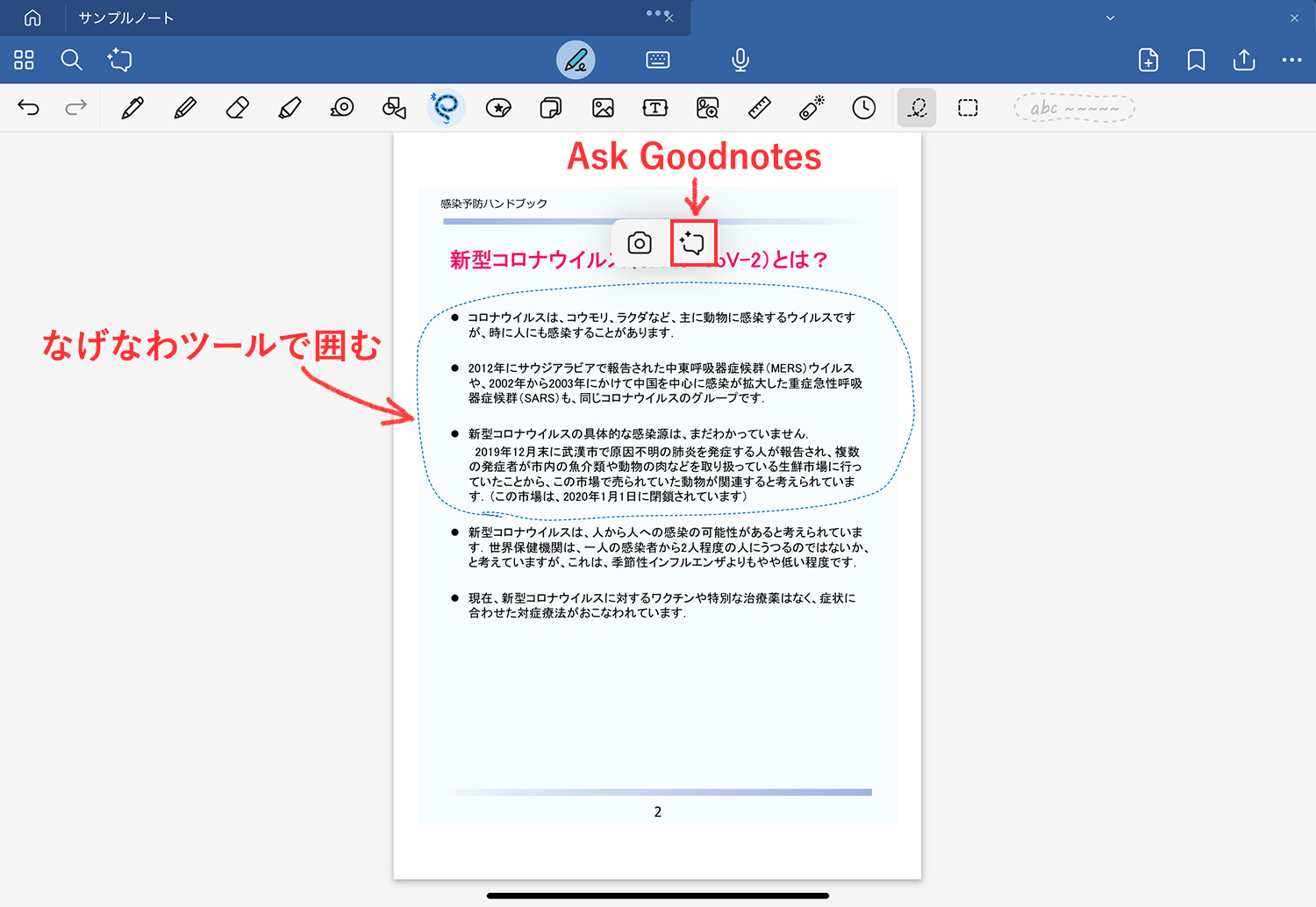Ask Goodnotes about the selected area

click(x=693, y=243)
